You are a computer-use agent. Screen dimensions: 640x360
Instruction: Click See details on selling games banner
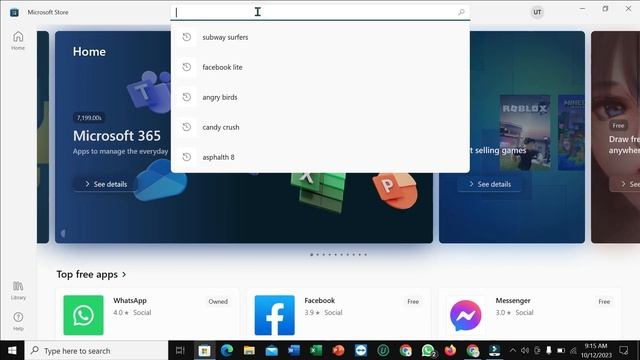490,184
